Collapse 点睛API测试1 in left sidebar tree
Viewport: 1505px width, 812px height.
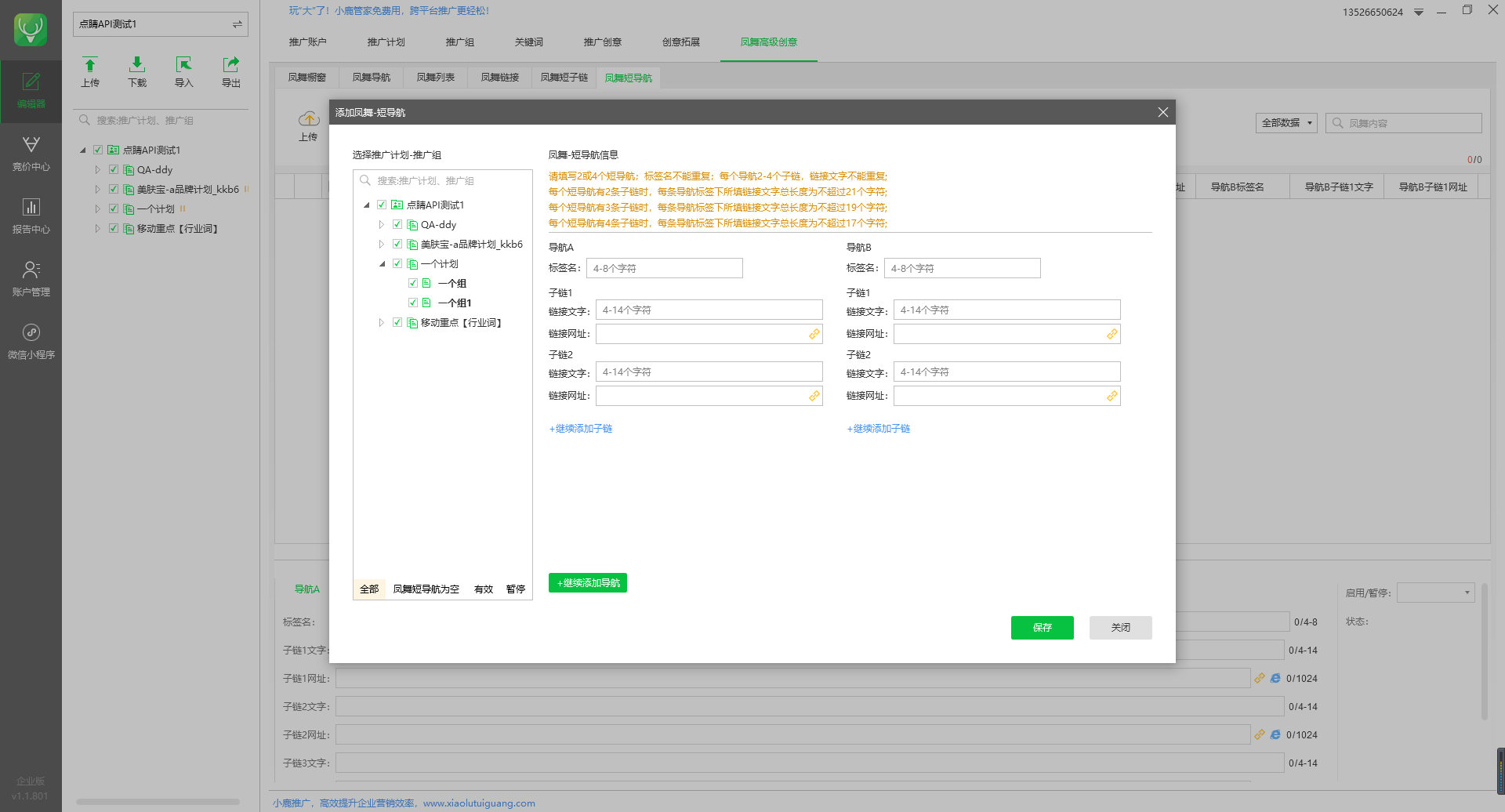click(82, 150)
